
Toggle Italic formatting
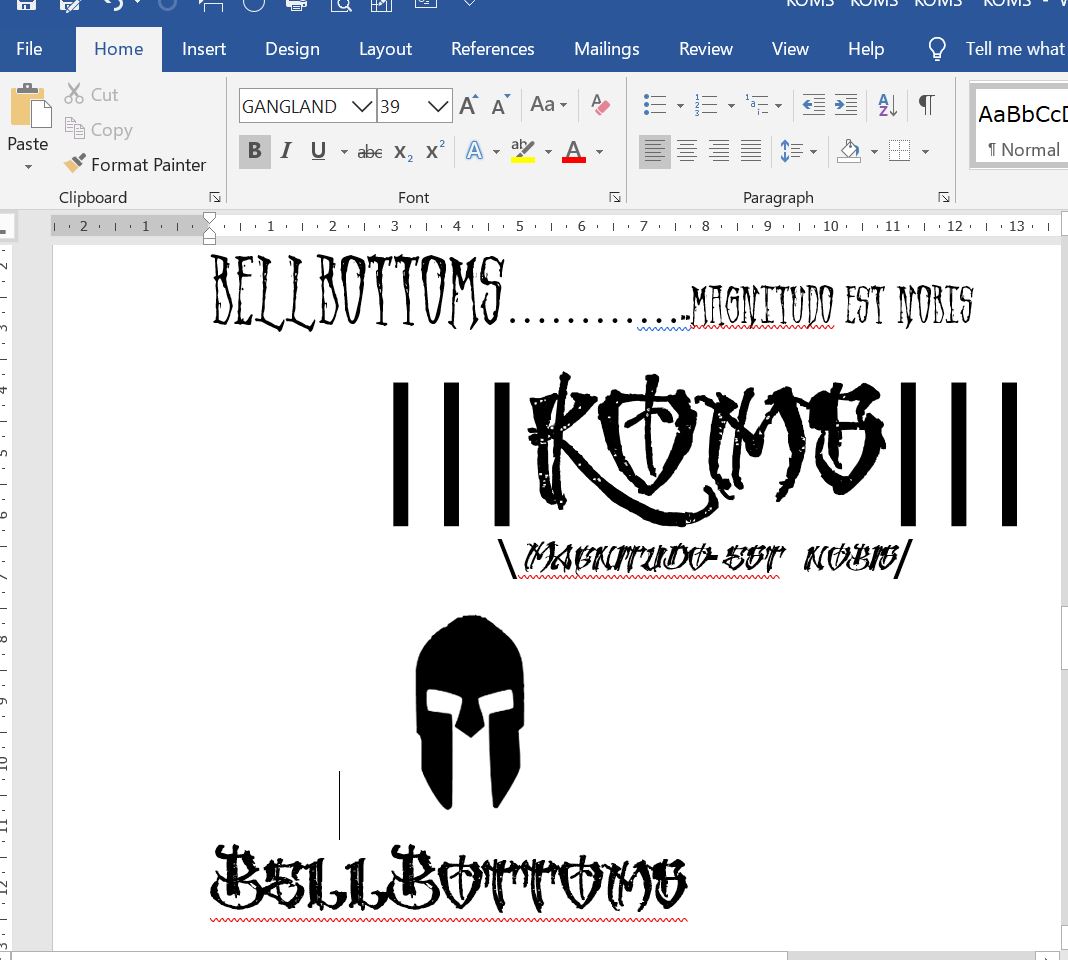tap(286, 151)
